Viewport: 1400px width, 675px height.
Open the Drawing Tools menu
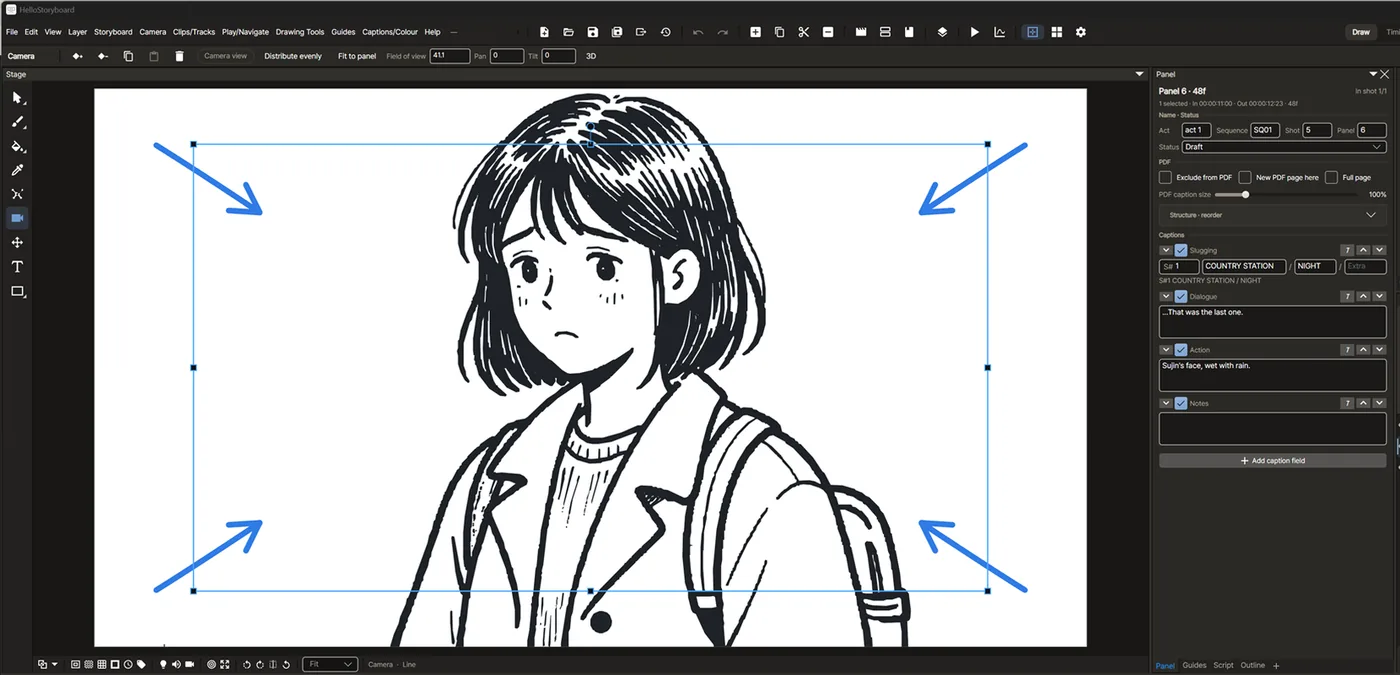click(300, 32)
